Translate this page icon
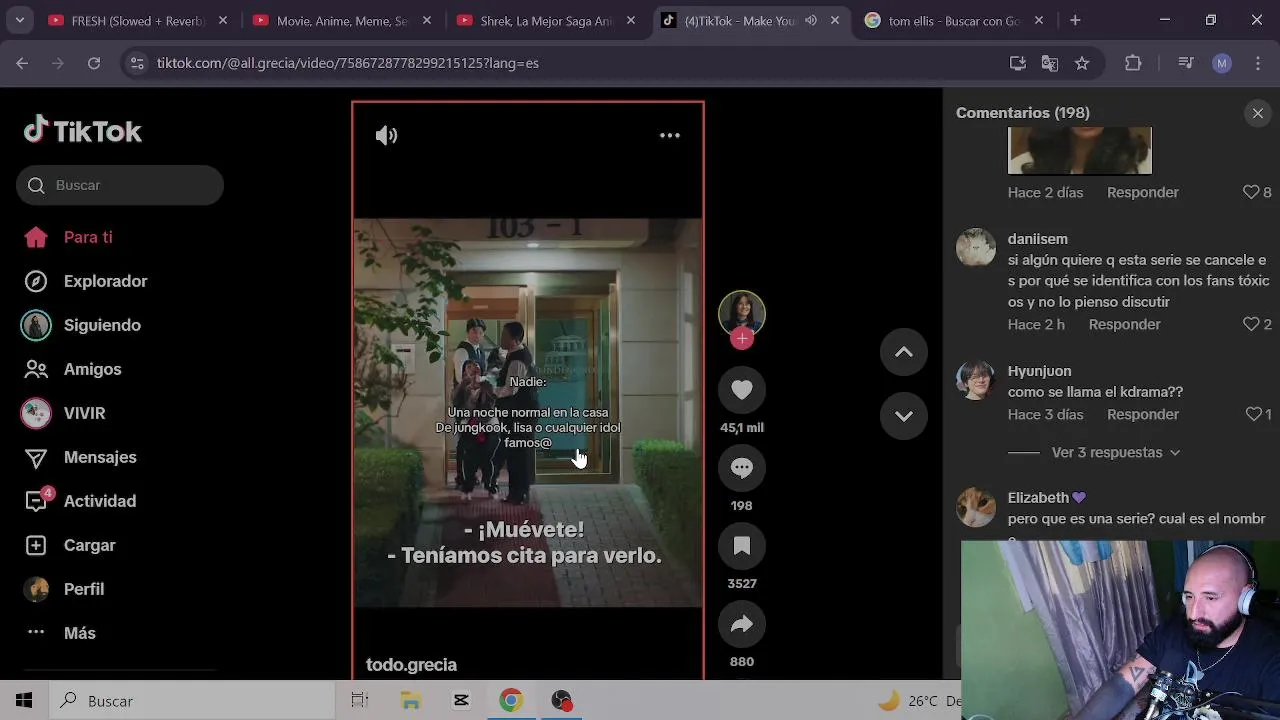The width and height of the screenshot is (1280, 720). (x=1050, y=63)
